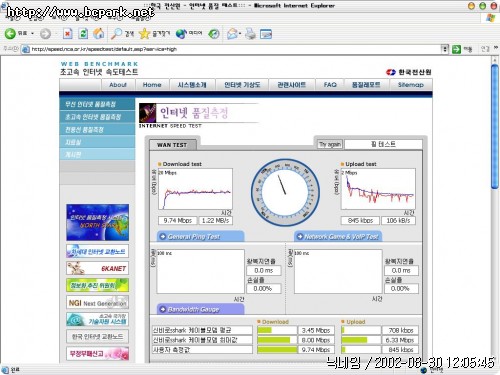
Task: Click the upload result 845 kbps
Action: tap(360, 220)
